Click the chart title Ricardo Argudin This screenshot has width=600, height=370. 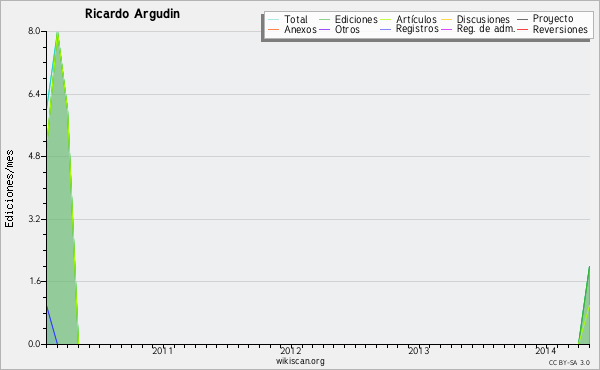[x=132, y=14]
